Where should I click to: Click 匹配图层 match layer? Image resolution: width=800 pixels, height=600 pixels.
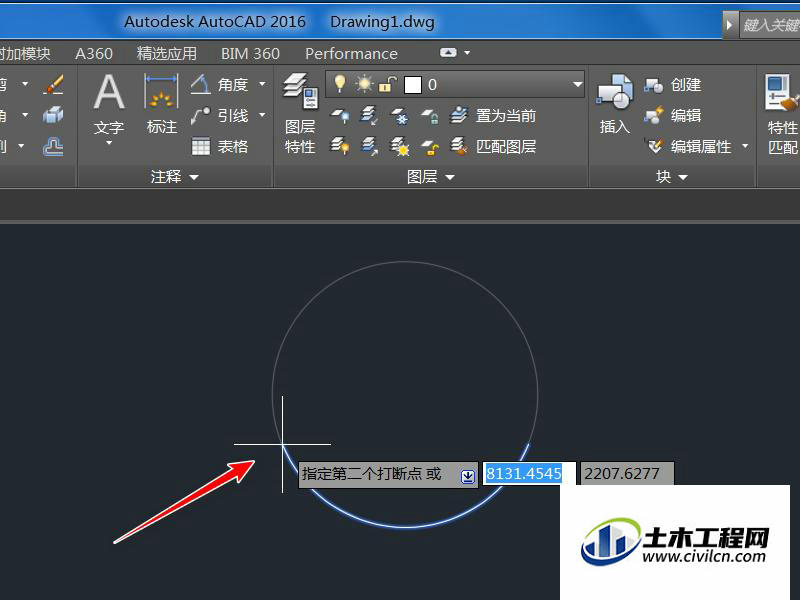[493, 147]
